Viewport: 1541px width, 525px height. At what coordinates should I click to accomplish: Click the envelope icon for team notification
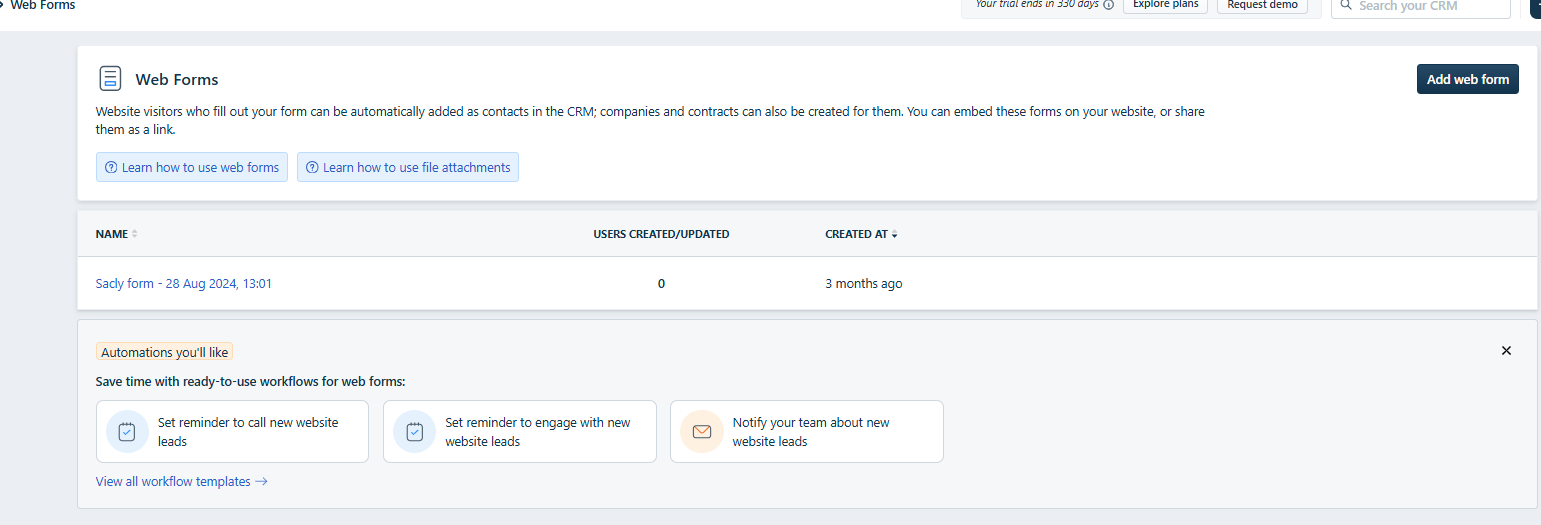tap(701, 432)
